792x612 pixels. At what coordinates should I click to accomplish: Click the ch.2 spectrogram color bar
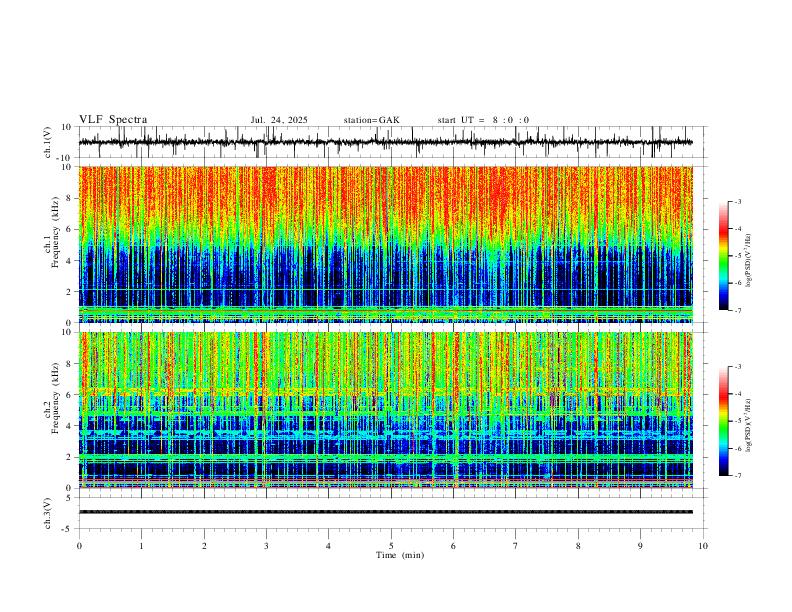724,421
